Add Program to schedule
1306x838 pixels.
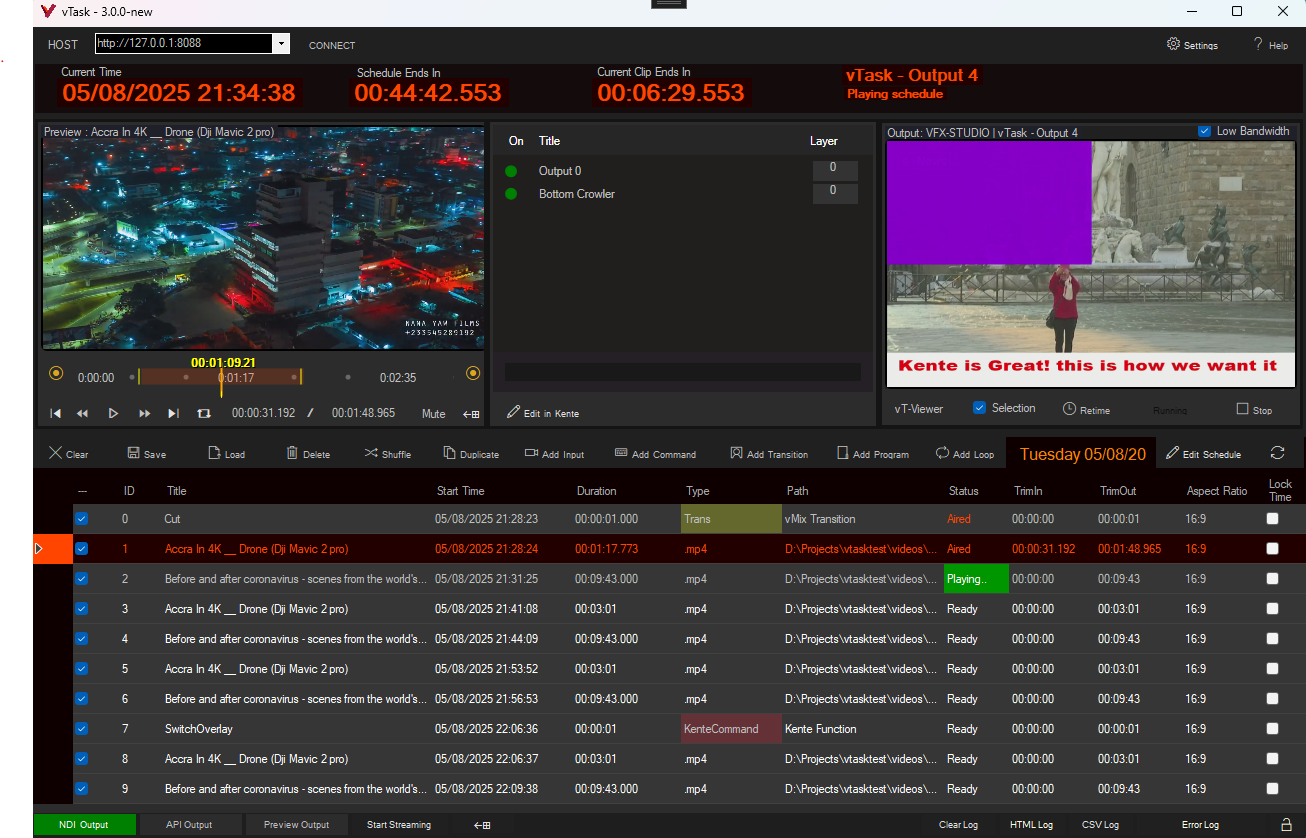(872, 454)
